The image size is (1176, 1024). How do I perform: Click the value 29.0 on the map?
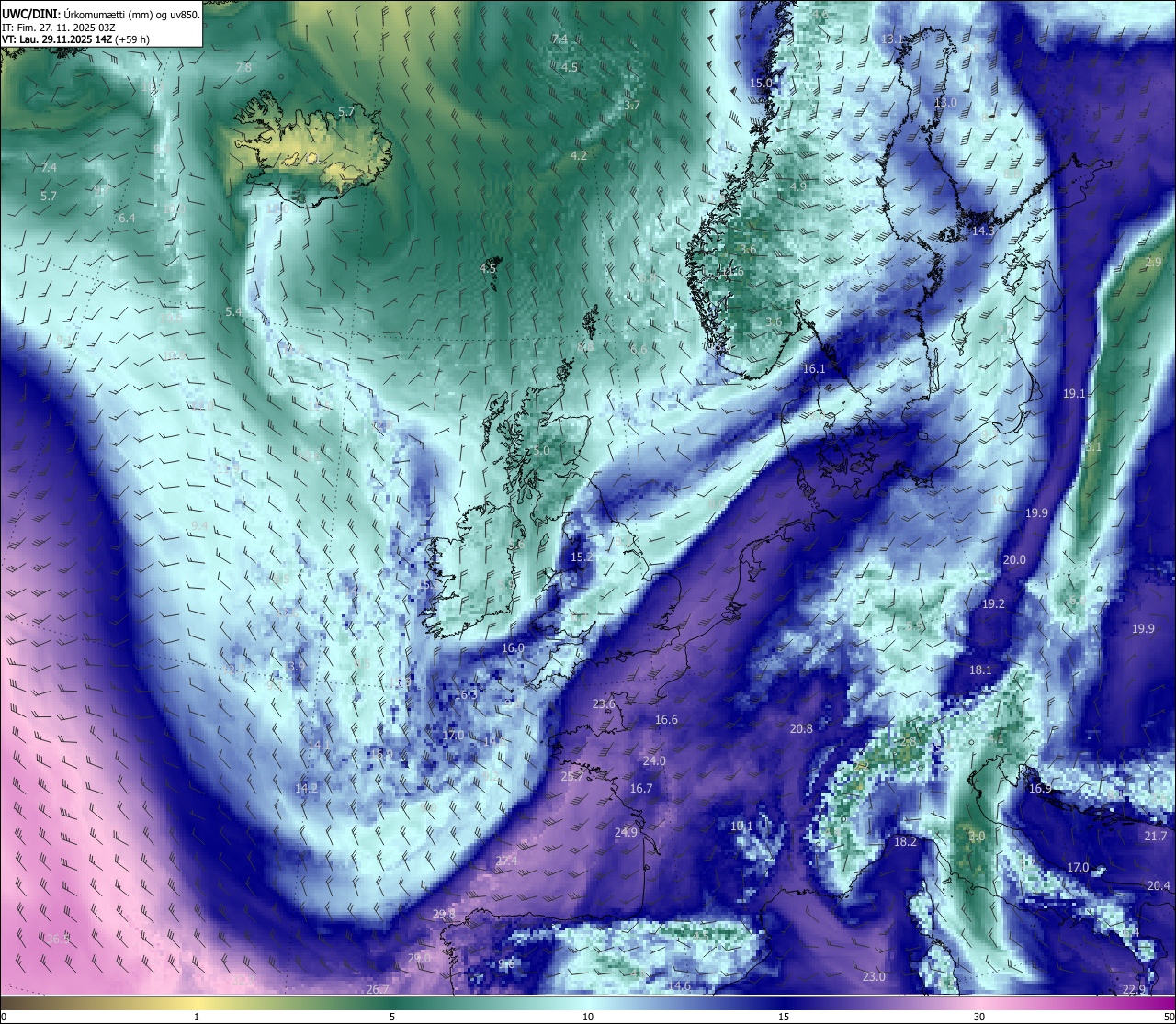pos(419,957)
